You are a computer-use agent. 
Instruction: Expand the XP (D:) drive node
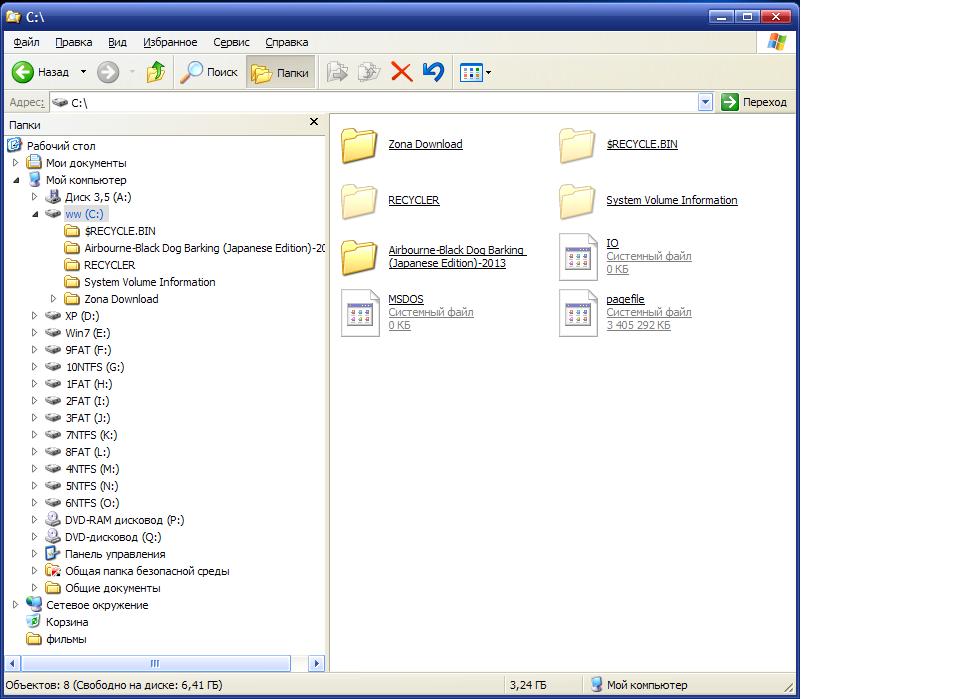tap(35, 316)
